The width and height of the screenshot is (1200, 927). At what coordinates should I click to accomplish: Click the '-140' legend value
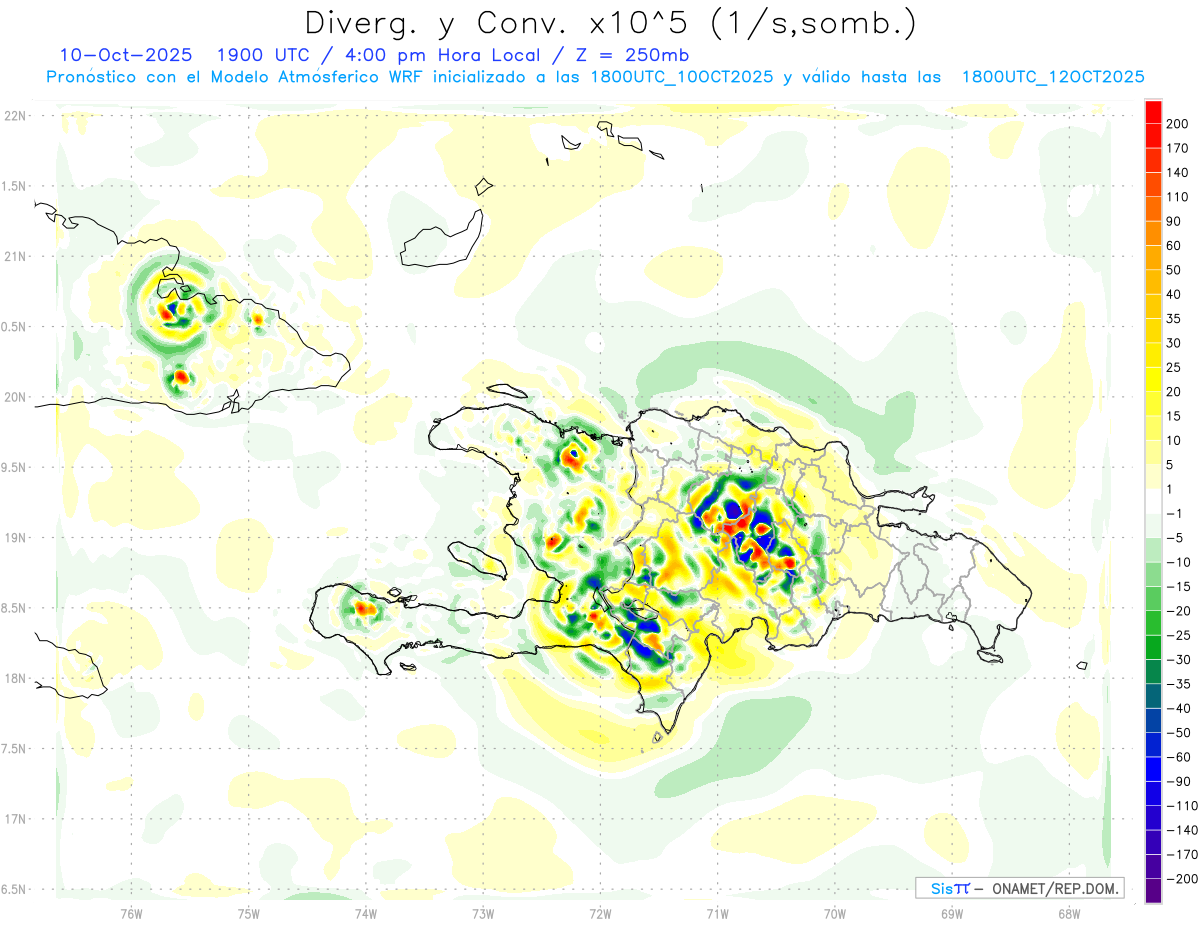click(1184, 830)
